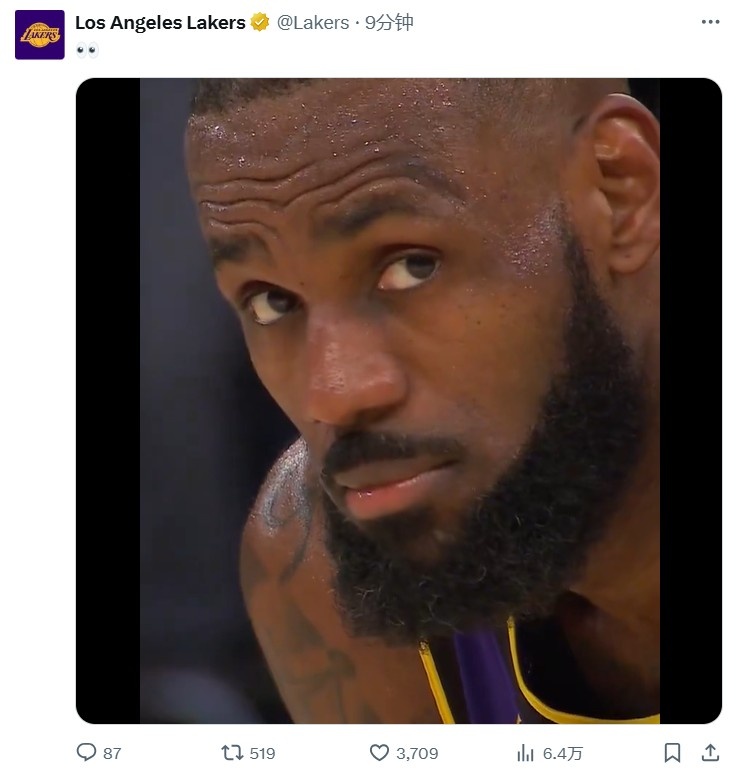Open the tweet via the 9分钟 timestamp
This screenshot has height=775, width=740.
tap(389, 22)
